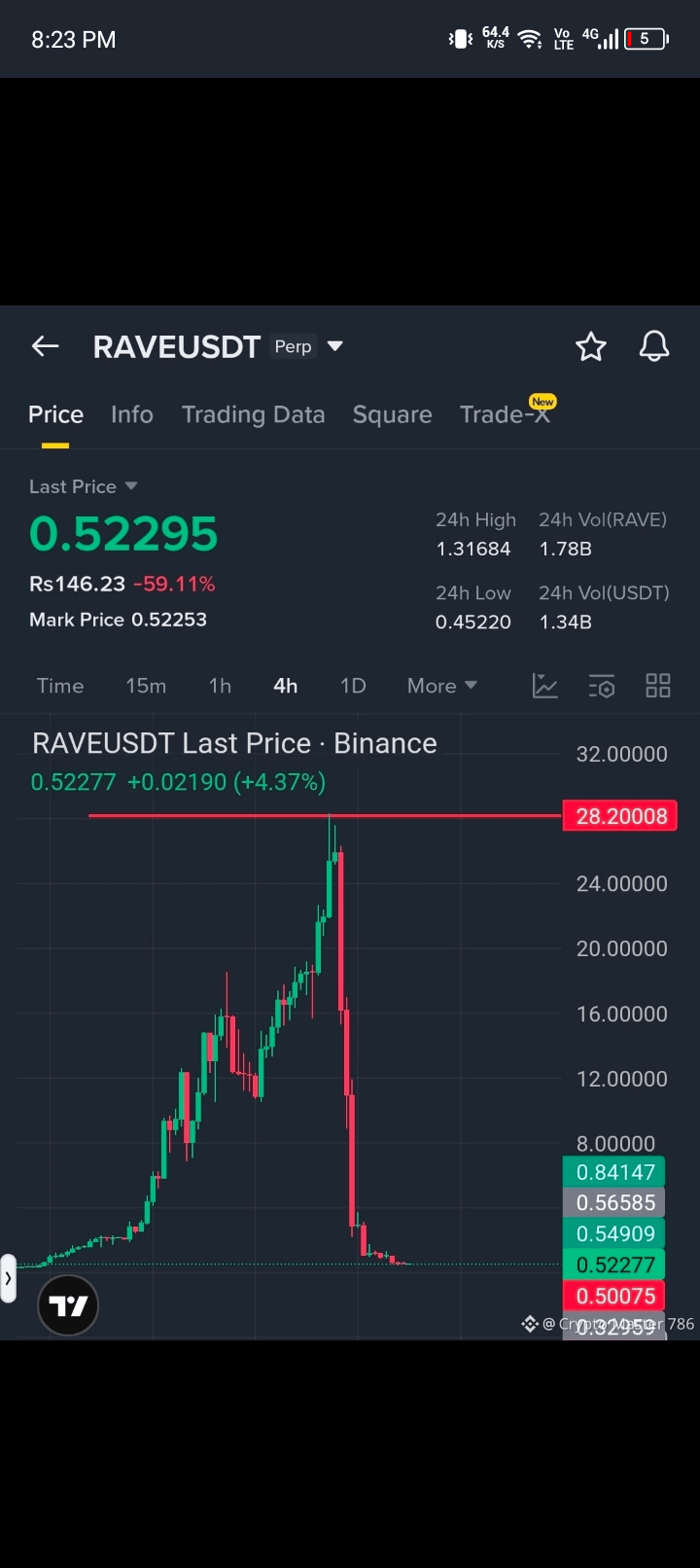Tap the Perp contract label

click(x=293, y=346)
